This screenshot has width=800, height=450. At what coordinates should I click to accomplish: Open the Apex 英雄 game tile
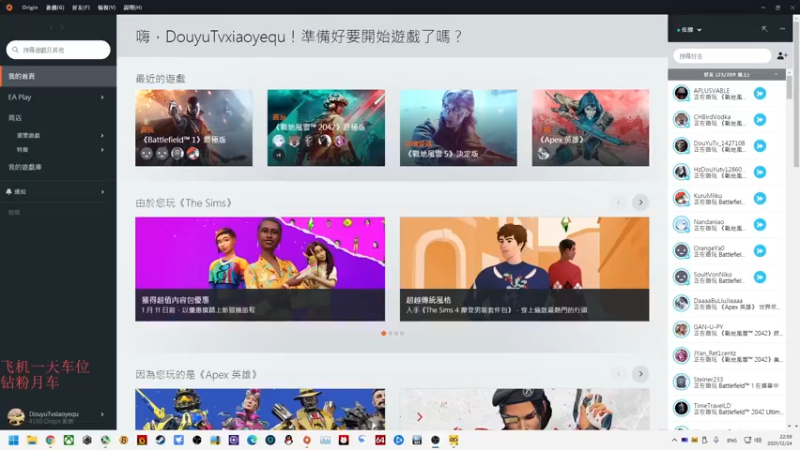[590, 128]
